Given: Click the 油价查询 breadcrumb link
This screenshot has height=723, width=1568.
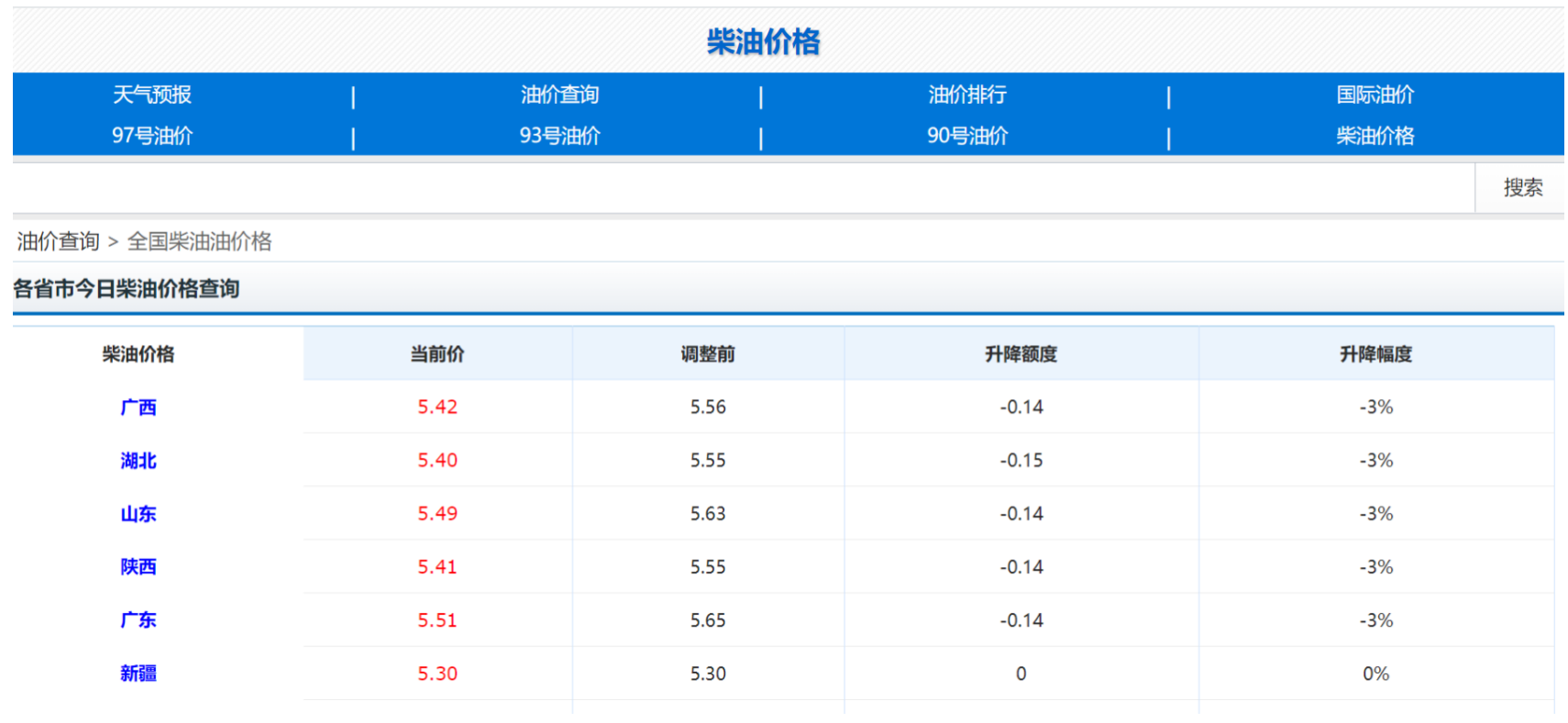Looking at the screenshot, I should coord(58,241).
